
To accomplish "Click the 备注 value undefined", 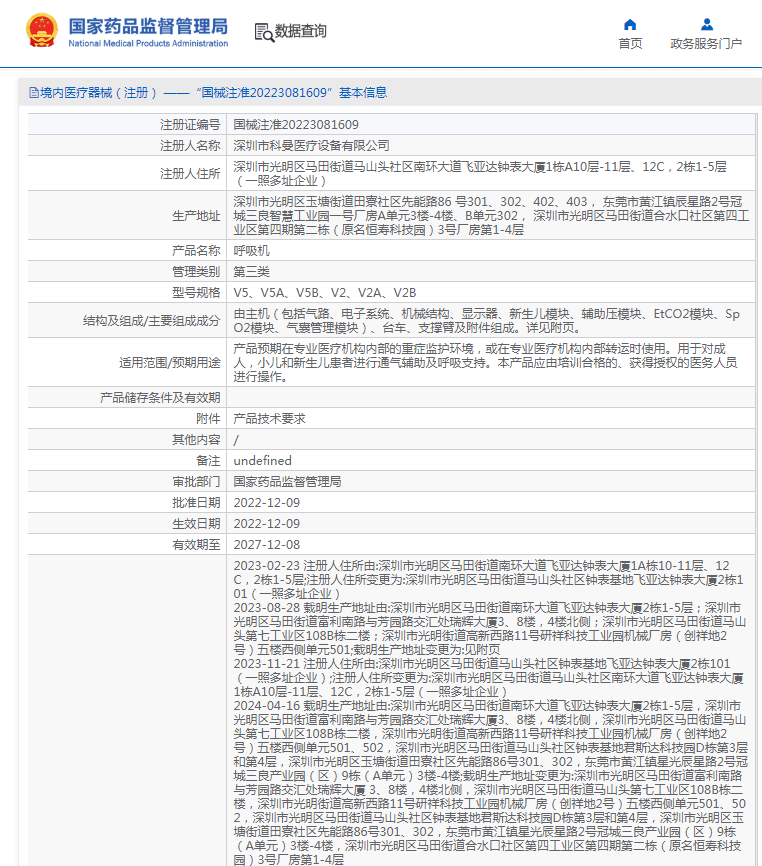I will (262, 461).
